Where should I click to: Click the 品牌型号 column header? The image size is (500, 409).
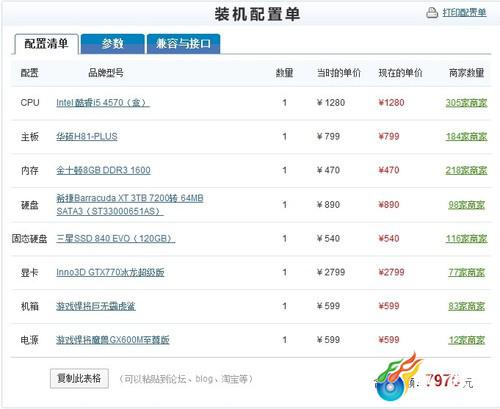coord(106,73)
